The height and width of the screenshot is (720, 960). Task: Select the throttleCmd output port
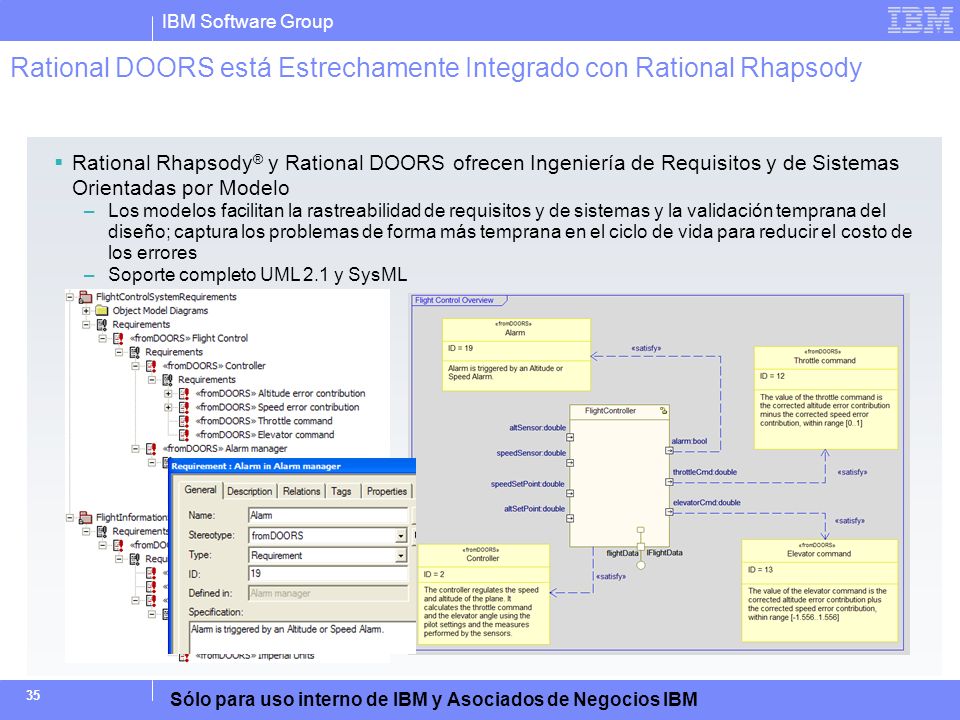669,482
